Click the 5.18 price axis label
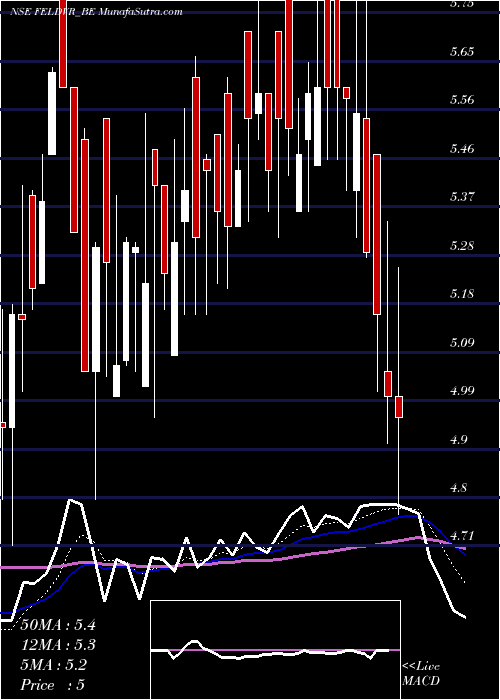 click(462, 294)
